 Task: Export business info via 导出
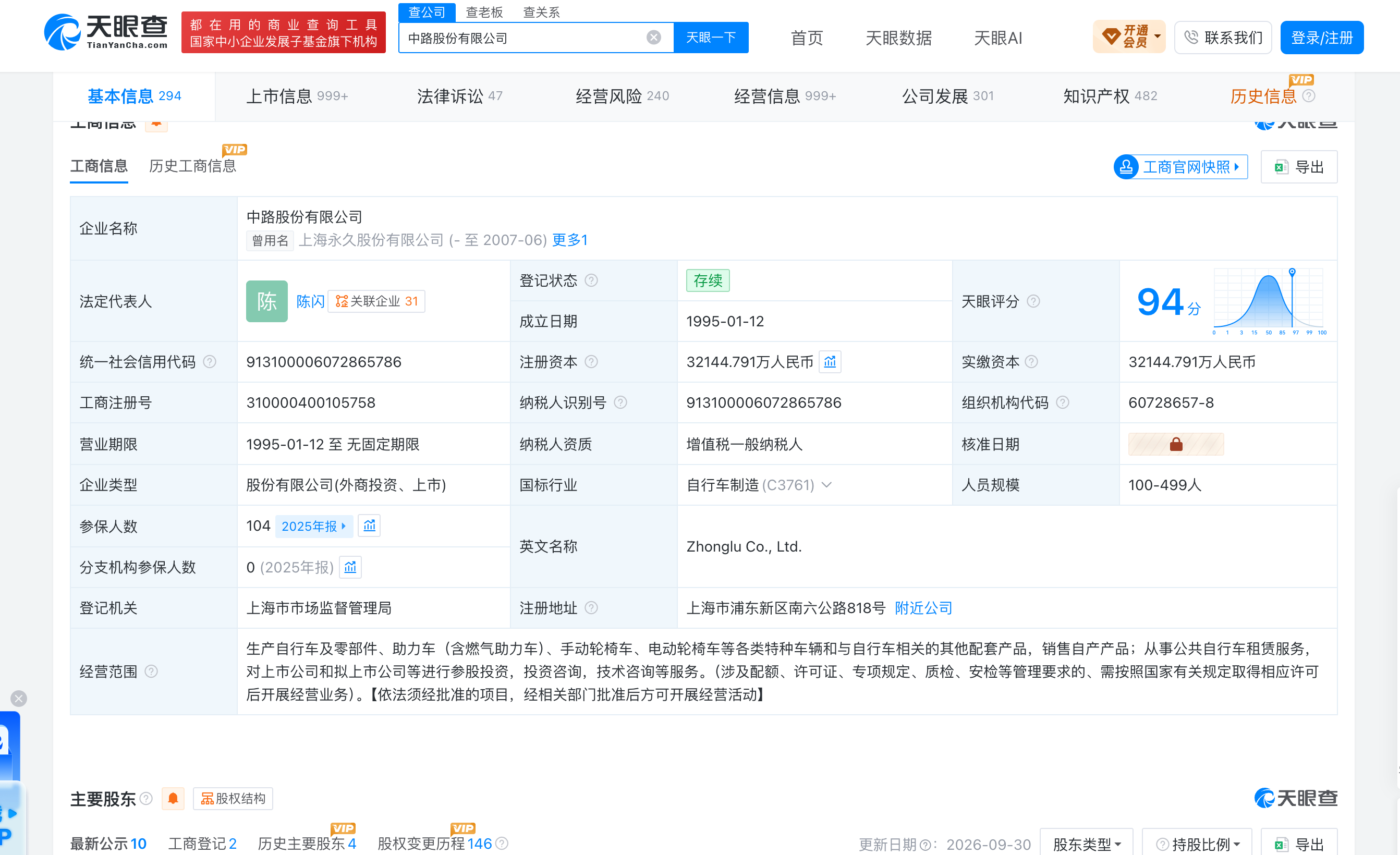coord(1299,167)
